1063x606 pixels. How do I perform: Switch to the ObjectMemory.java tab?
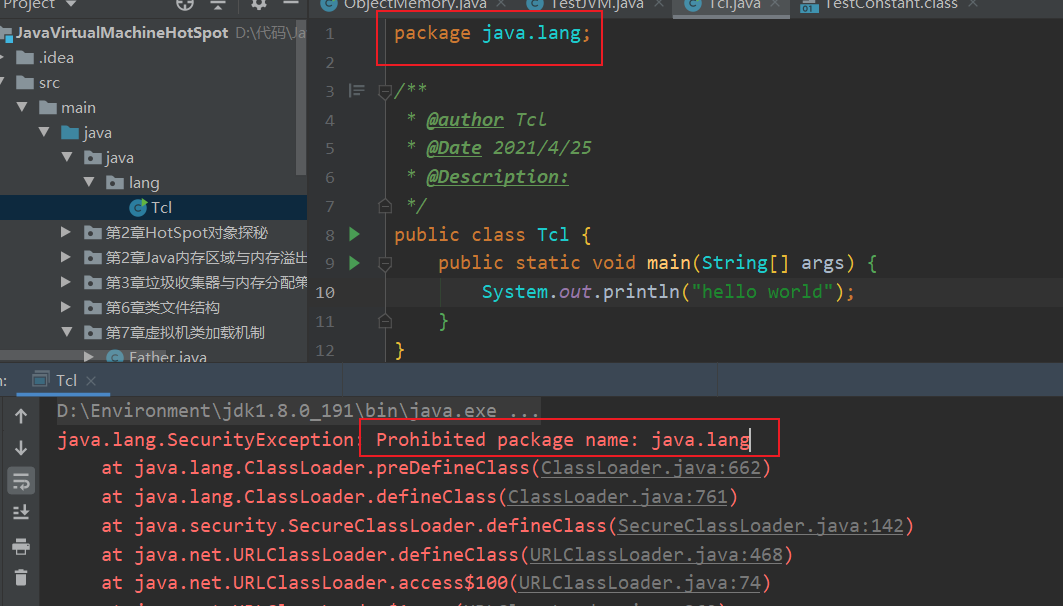click(414, 5)
